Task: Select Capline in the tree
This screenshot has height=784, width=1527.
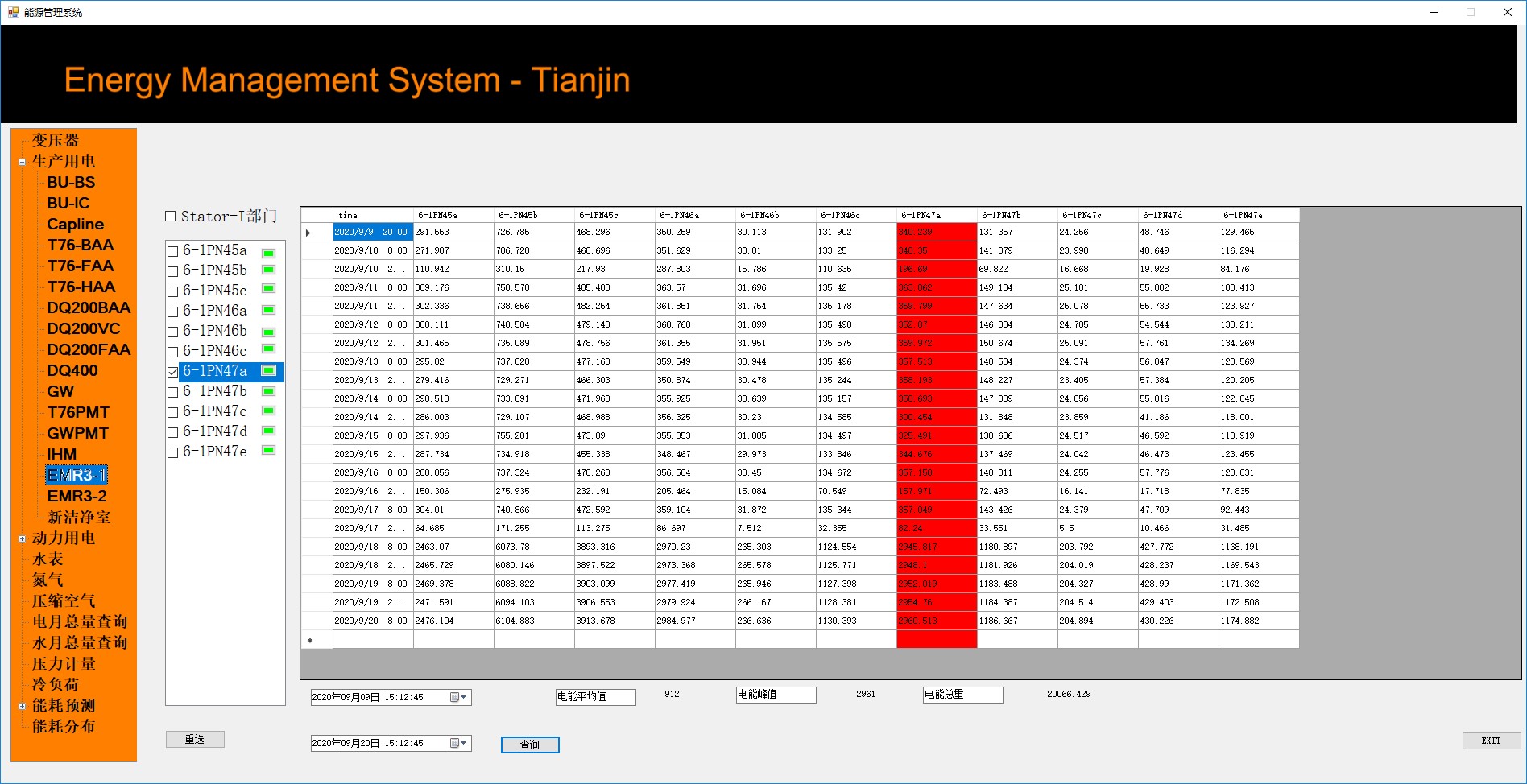Action: [76, 224]
